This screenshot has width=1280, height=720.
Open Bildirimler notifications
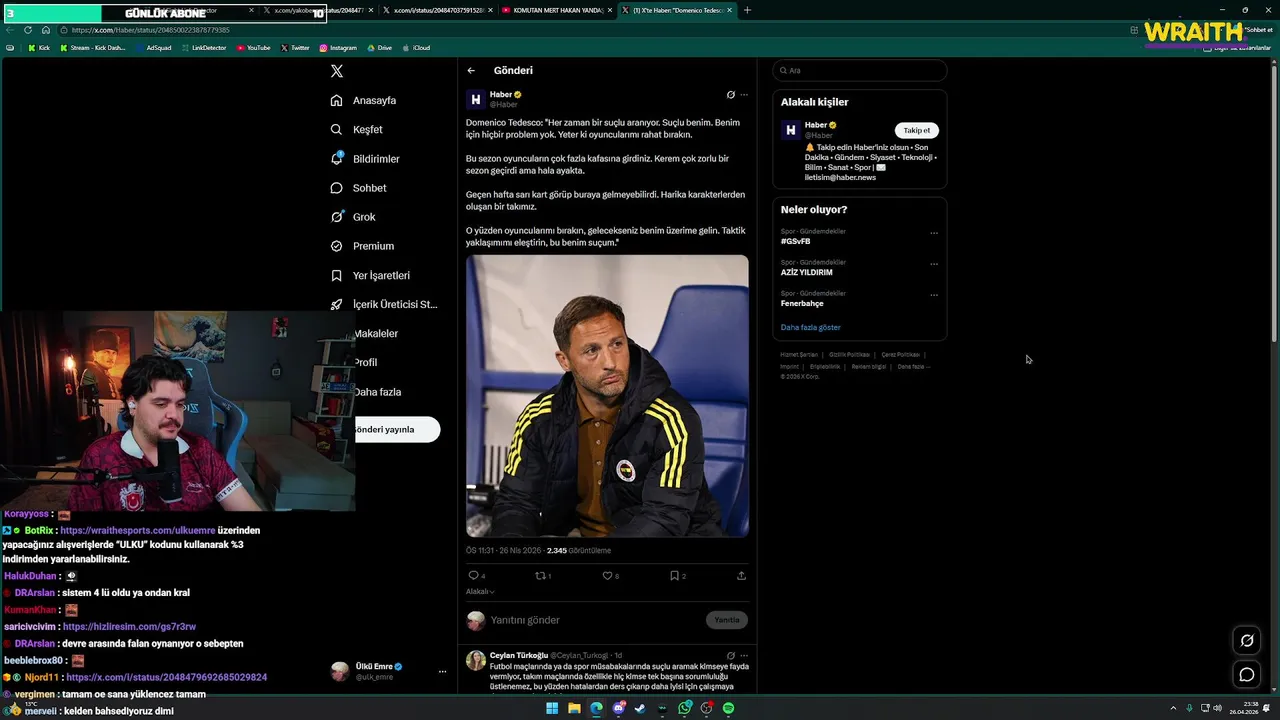[365, 158]
